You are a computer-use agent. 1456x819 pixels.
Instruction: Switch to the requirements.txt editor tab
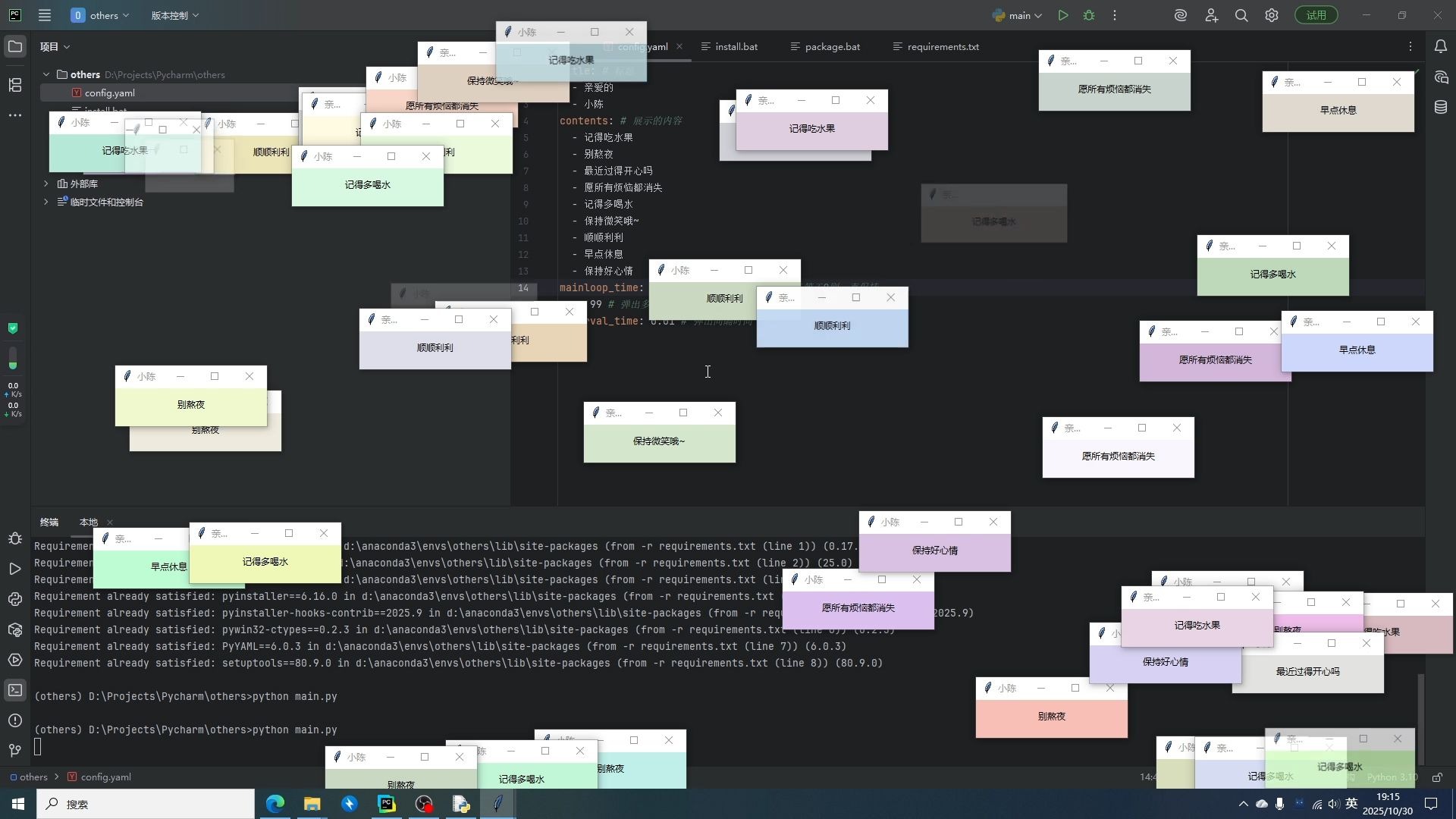coord(942,46)
